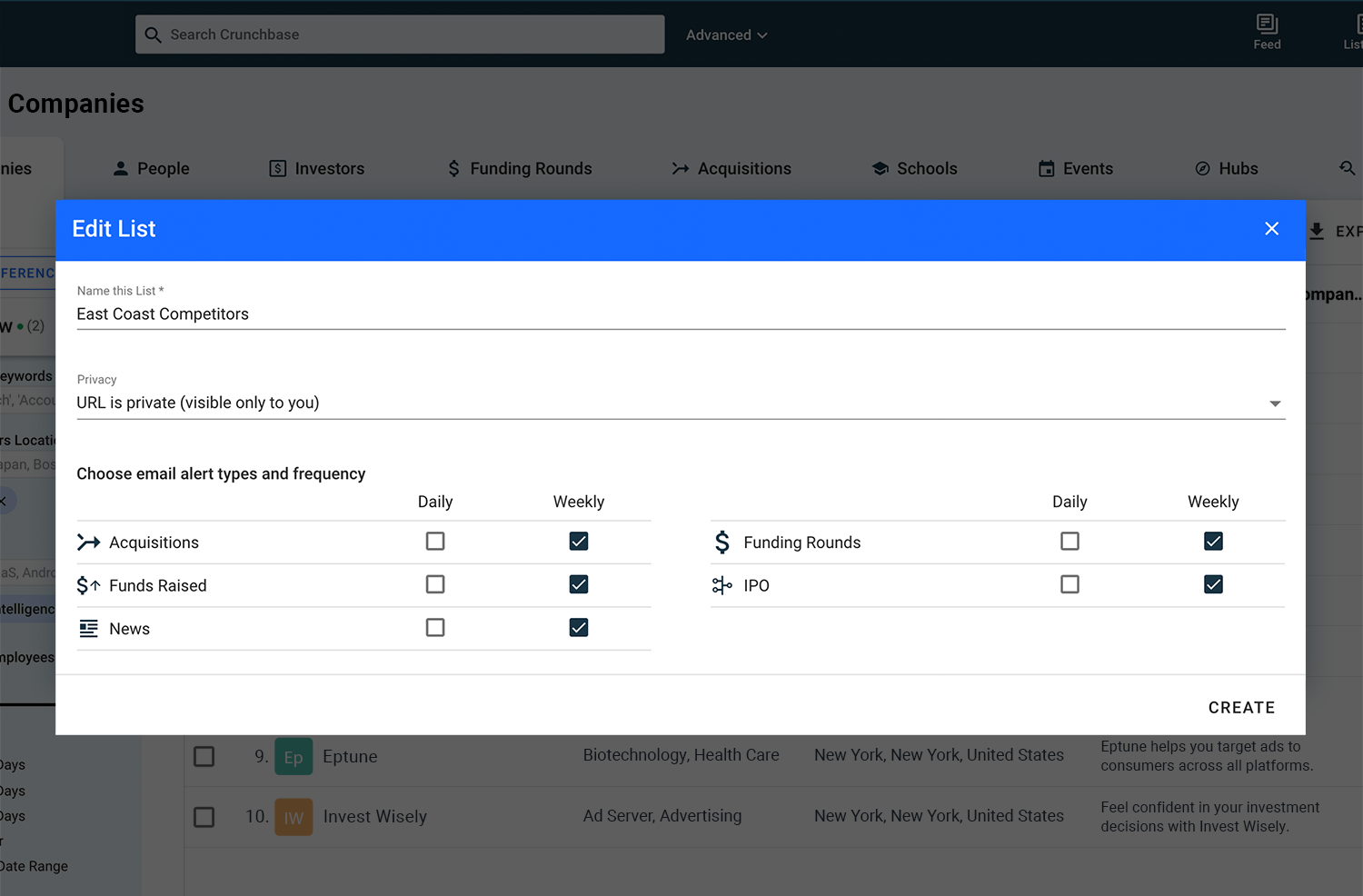The image size is (1363, 896).
Task: Switch to the Hubs tab
Action: 1226,168
